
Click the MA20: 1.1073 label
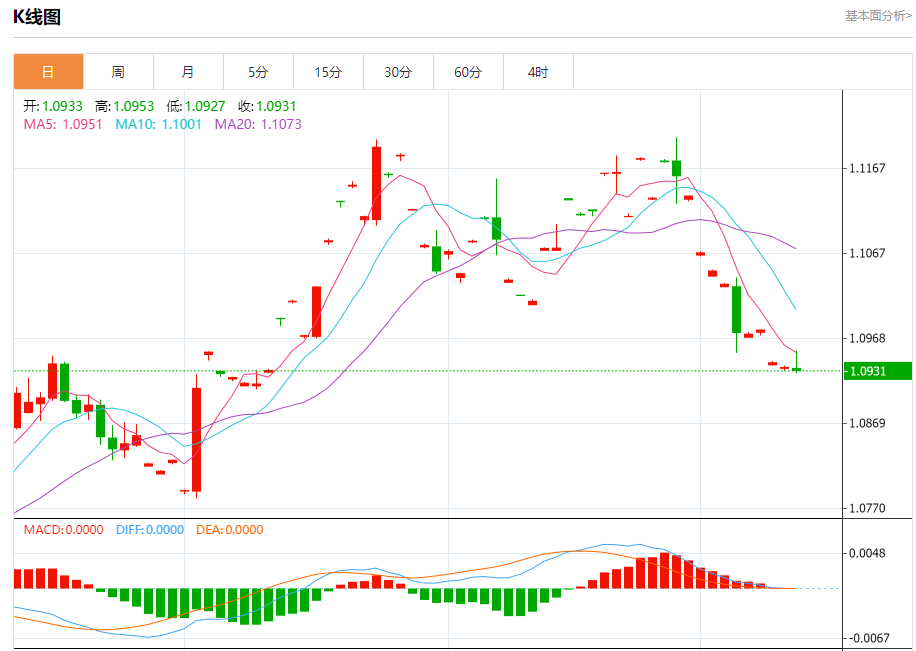pos(258,124)
